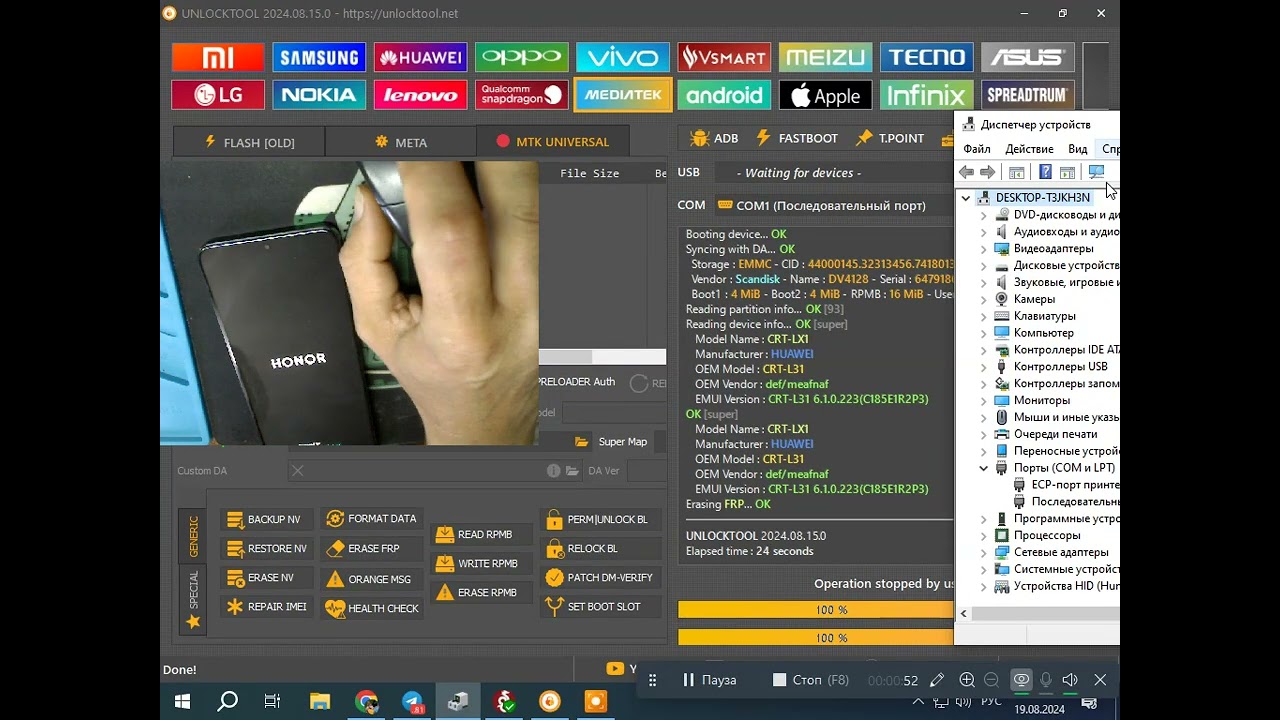Screen dimensions: 1280x720
Task: Select the Samsung brand tile
Action: pyautogui.click(x=319, y=57)
